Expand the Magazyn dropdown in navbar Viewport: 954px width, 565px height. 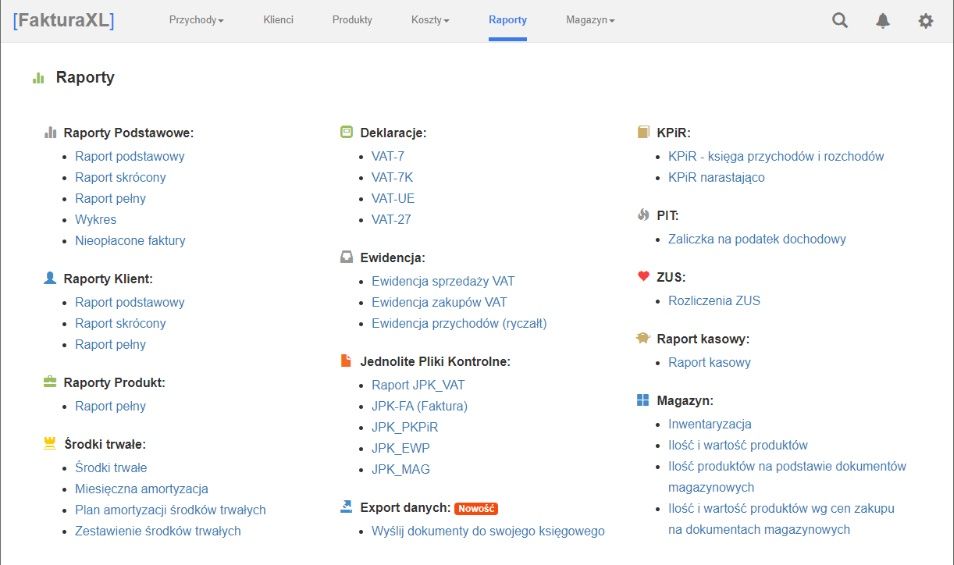click(x=590, y=20)
